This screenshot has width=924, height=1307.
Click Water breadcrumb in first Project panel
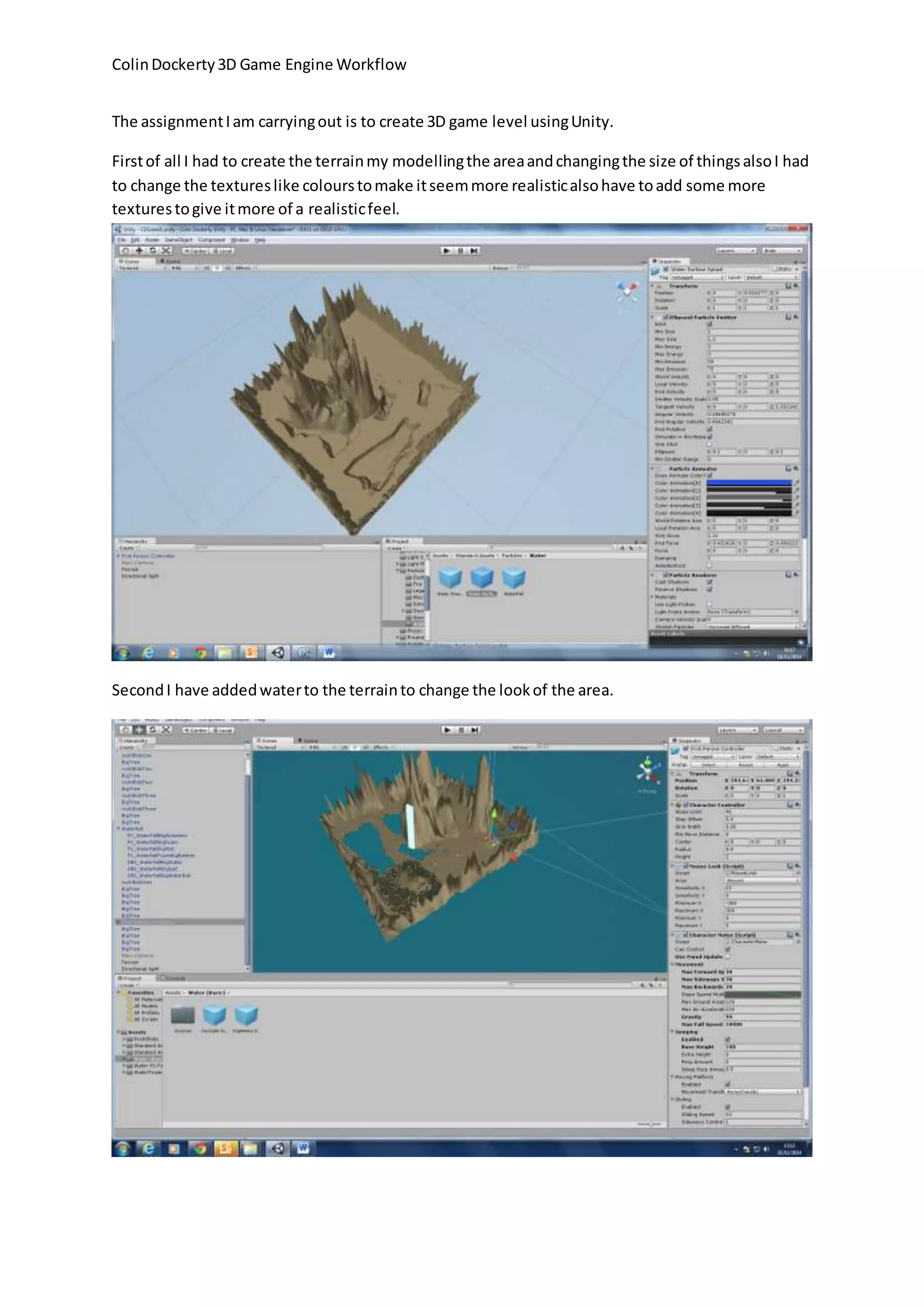click(x=538, y=556)
